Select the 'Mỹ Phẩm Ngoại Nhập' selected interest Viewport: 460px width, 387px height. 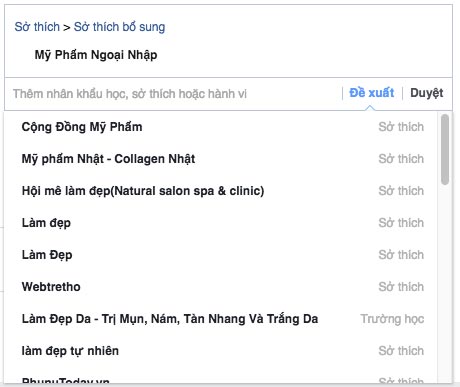pos(96,55)
